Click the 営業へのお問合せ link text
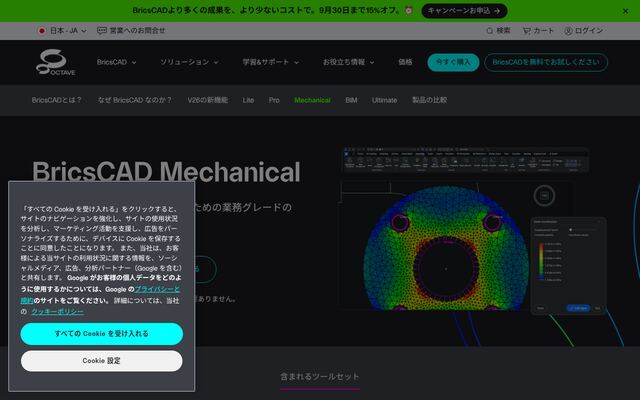 [x=138, y=31]
